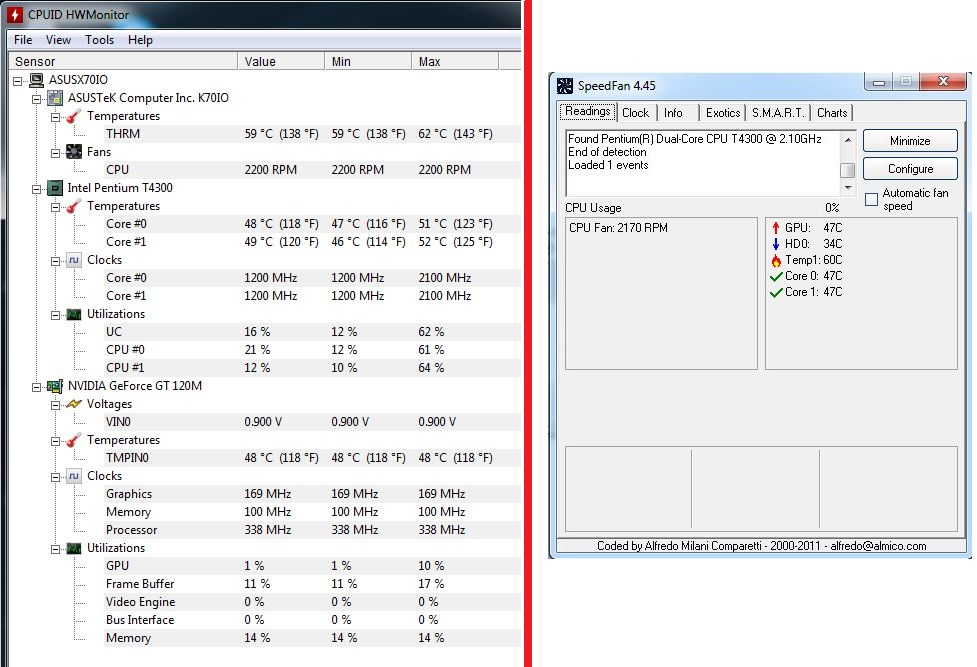
Task: Click the Min column header
Action: click(x=368, y=61)
